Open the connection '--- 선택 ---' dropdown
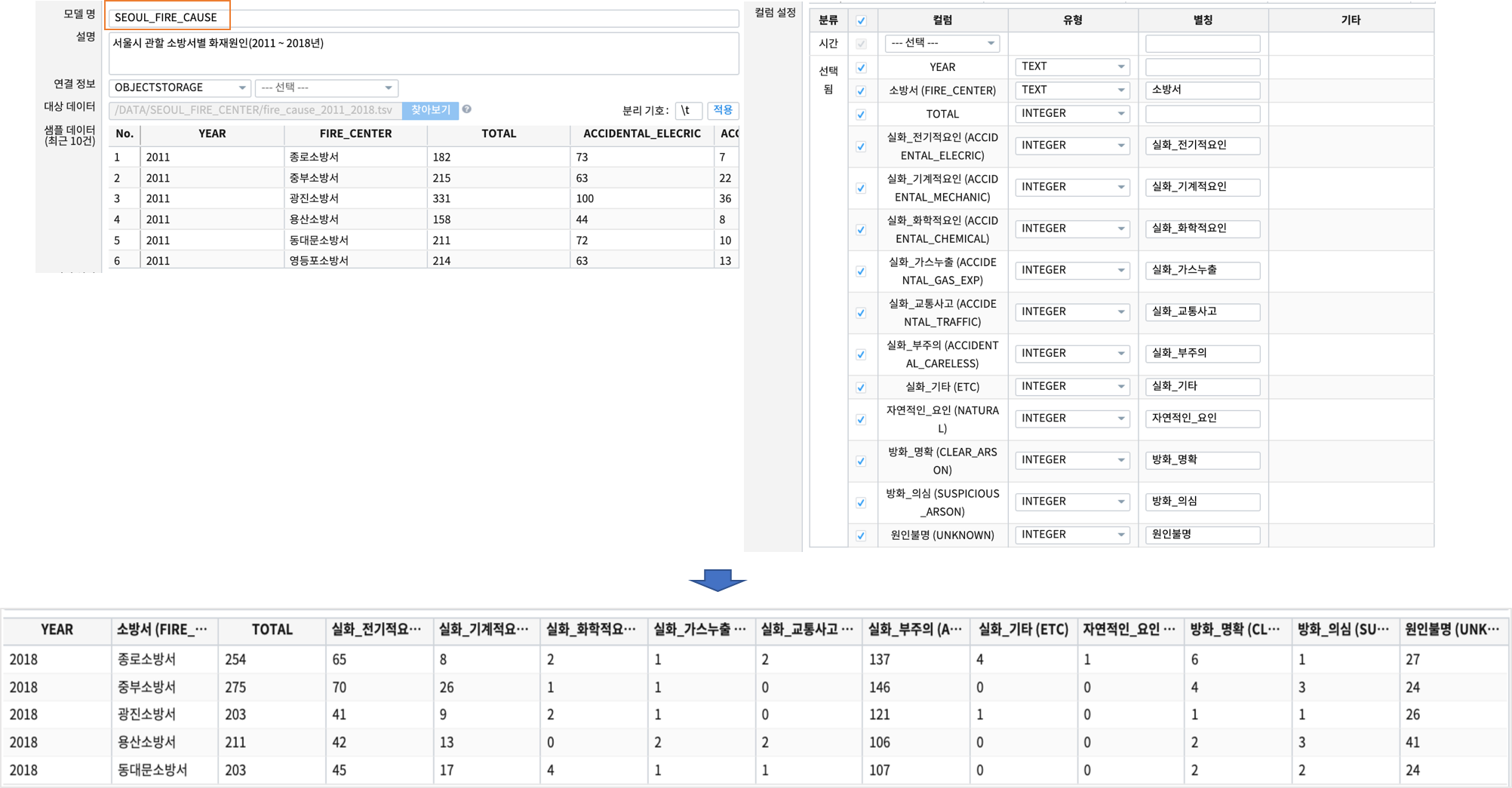Image resolution: width=1512 pixels, height=788 pixels. [326, 87]
